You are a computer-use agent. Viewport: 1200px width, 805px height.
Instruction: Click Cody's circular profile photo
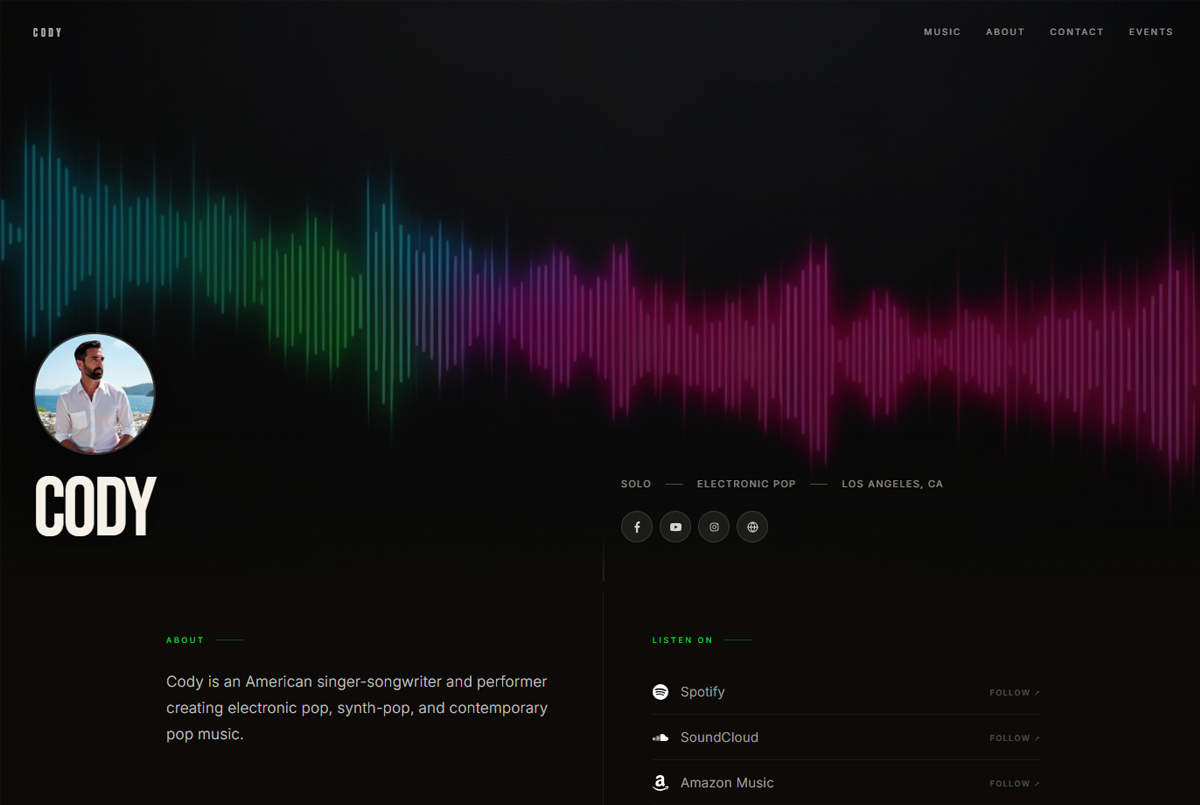point(94,394)
